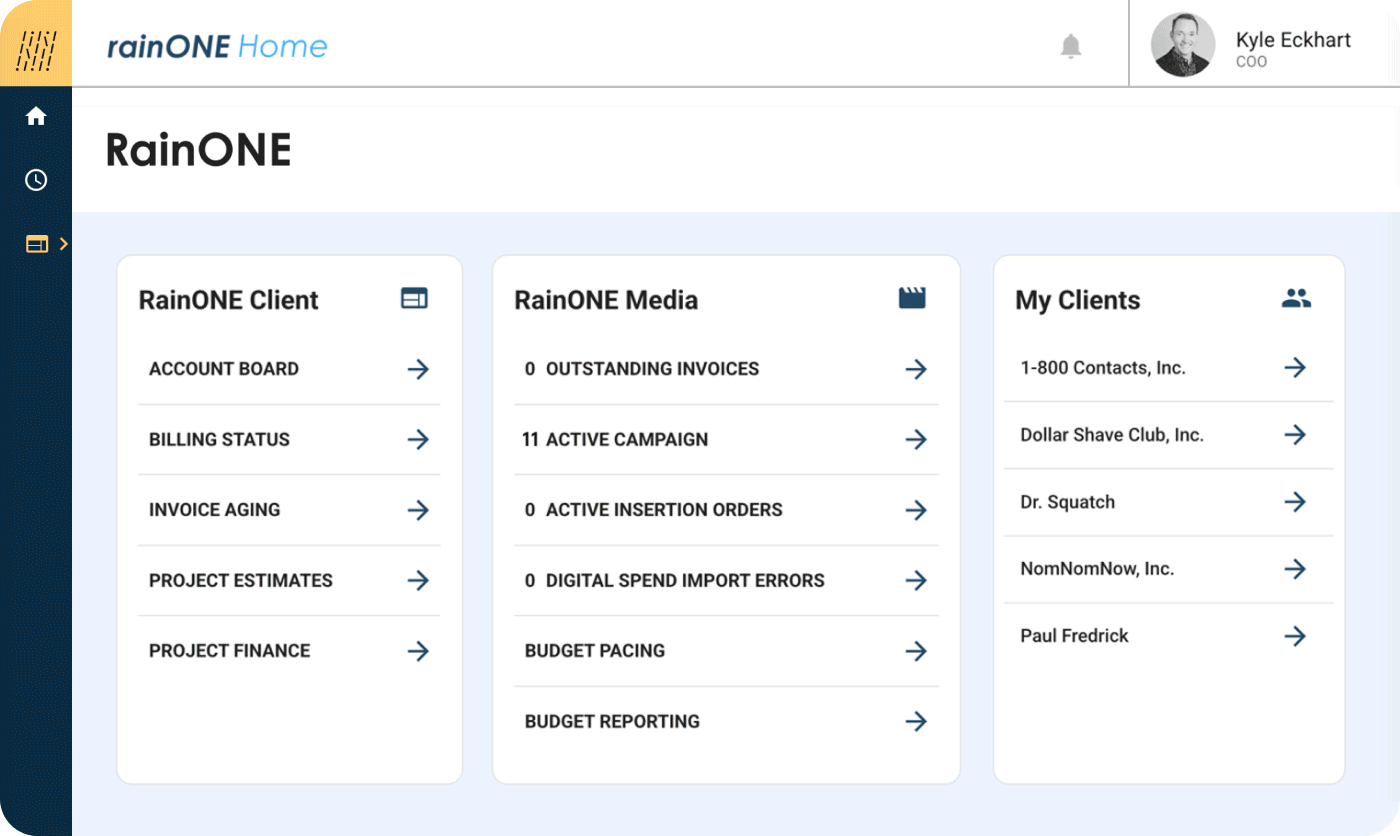Select Dollar Shave Club, Inc. client
This screenshot has height=836, width=1400.
(1168, 435)
